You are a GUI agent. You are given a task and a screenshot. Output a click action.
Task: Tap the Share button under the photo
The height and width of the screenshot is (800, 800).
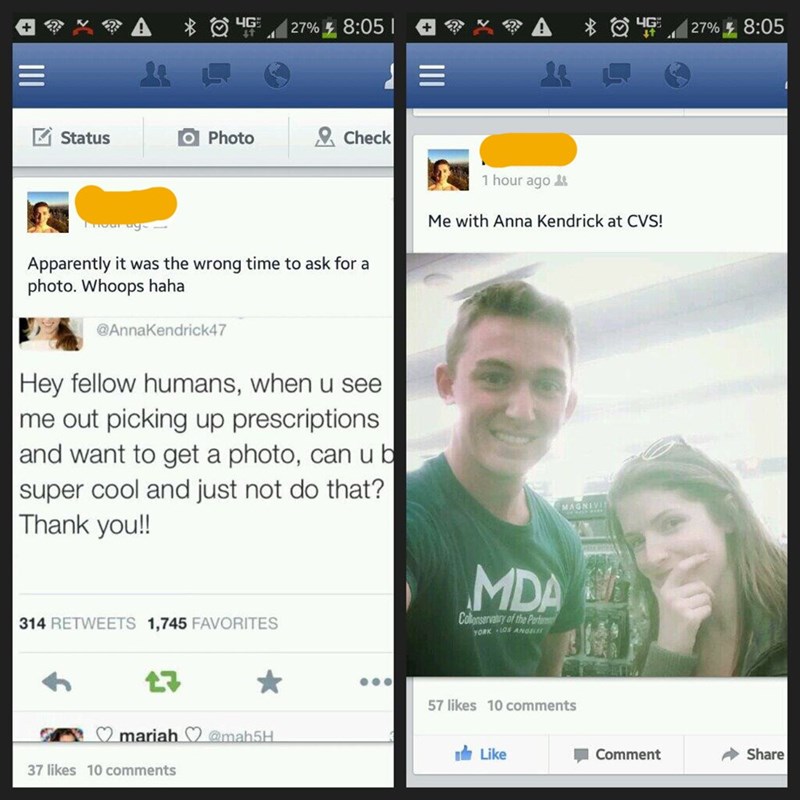coord(753,754)
